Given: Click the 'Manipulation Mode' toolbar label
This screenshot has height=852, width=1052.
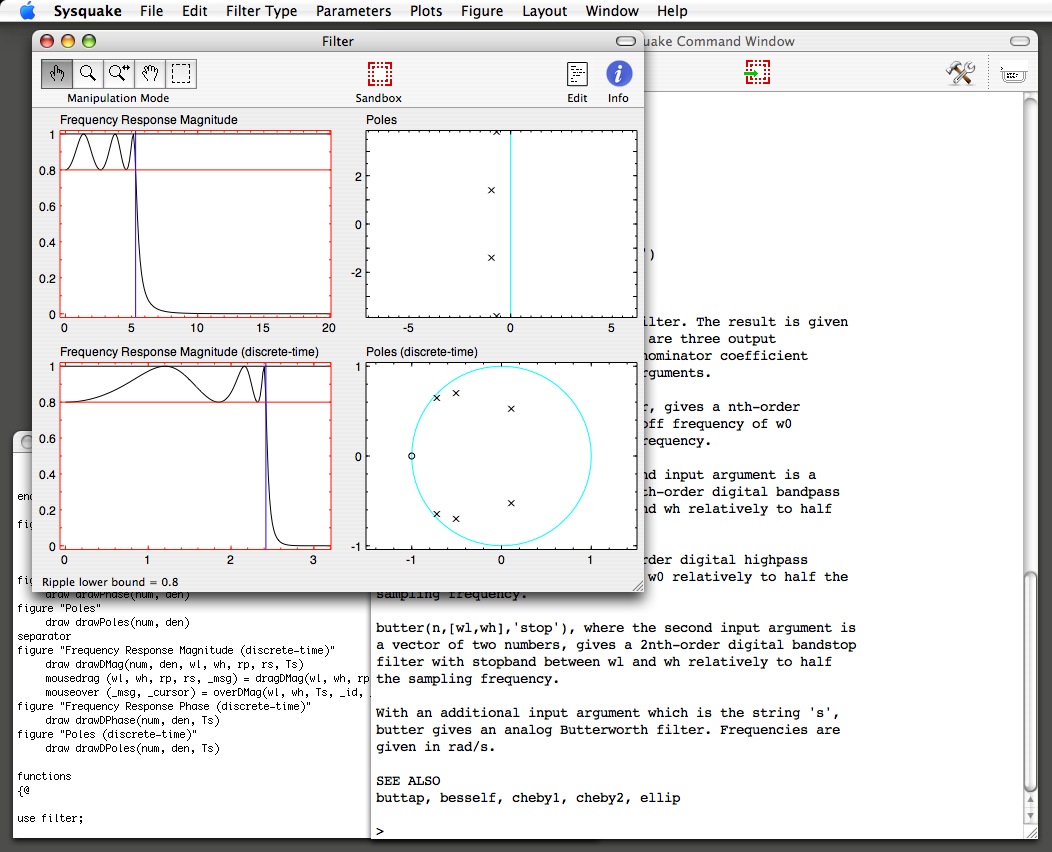Looking at the screenshot, I should tap(118, 98).
